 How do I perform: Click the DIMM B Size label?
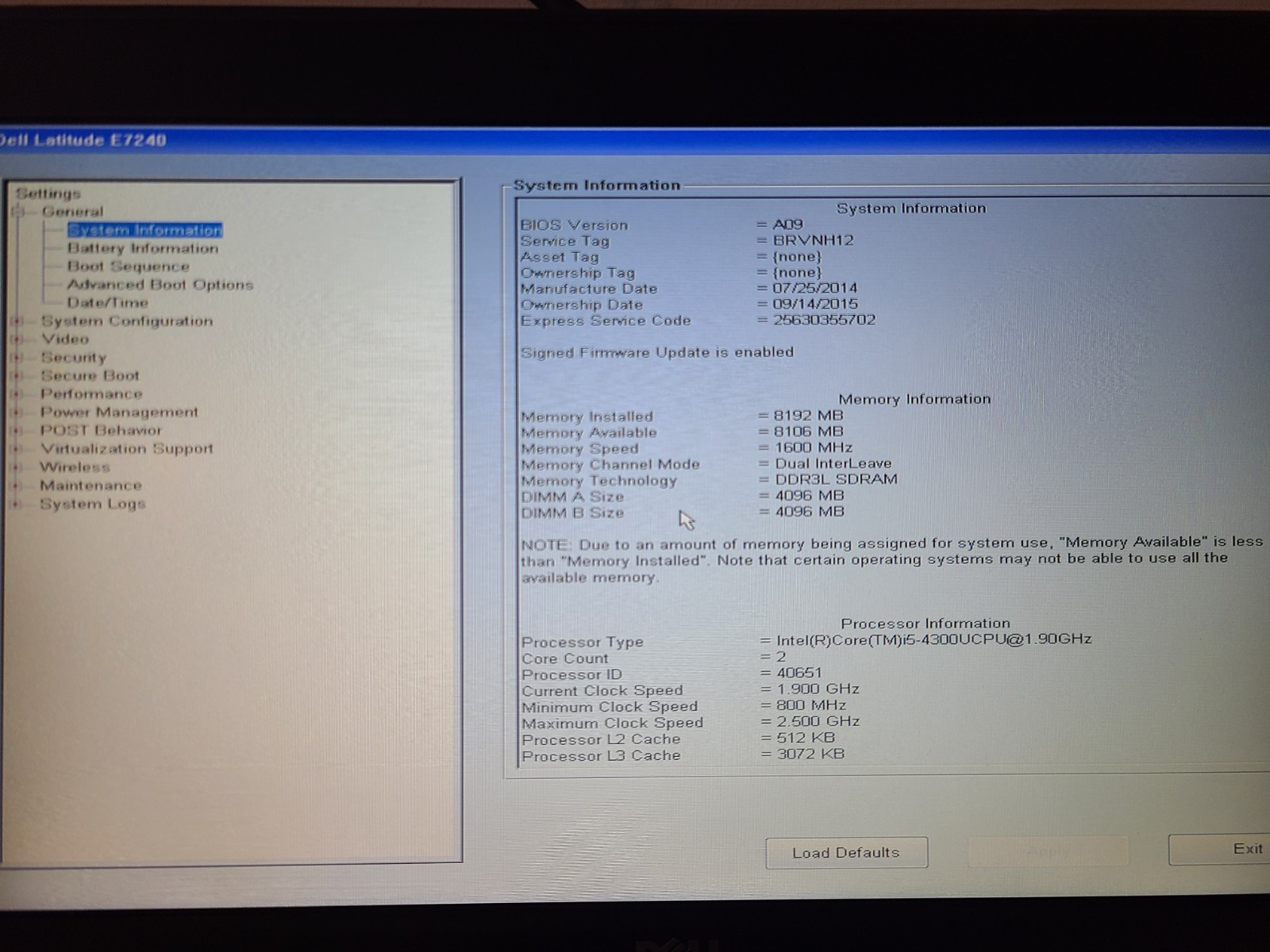[x=572, y=513]
